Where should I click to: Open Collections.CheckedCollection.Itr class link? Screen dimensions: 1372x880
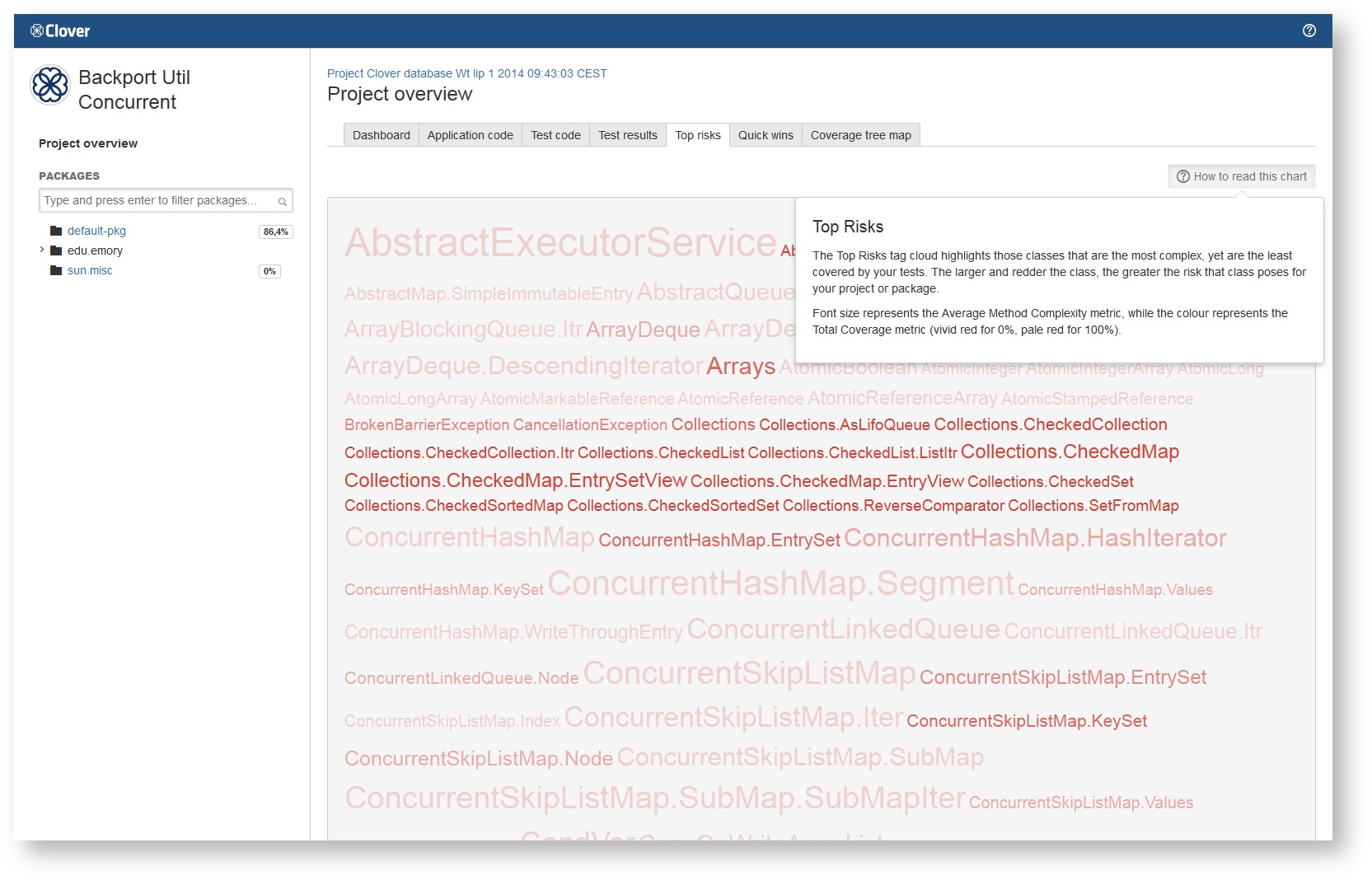click(x=459, y=453)
